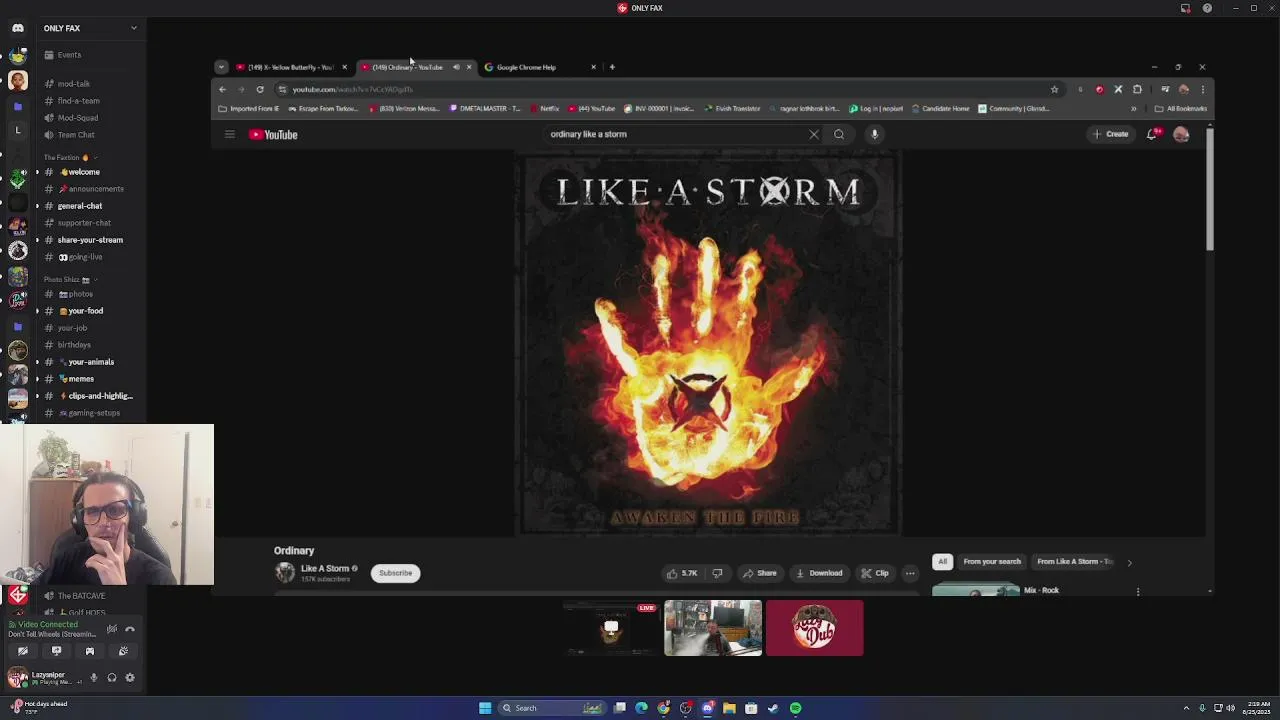Click the YouTube Create button
This screenshot has height=720, width=1280.
[x=1111, y=134]
